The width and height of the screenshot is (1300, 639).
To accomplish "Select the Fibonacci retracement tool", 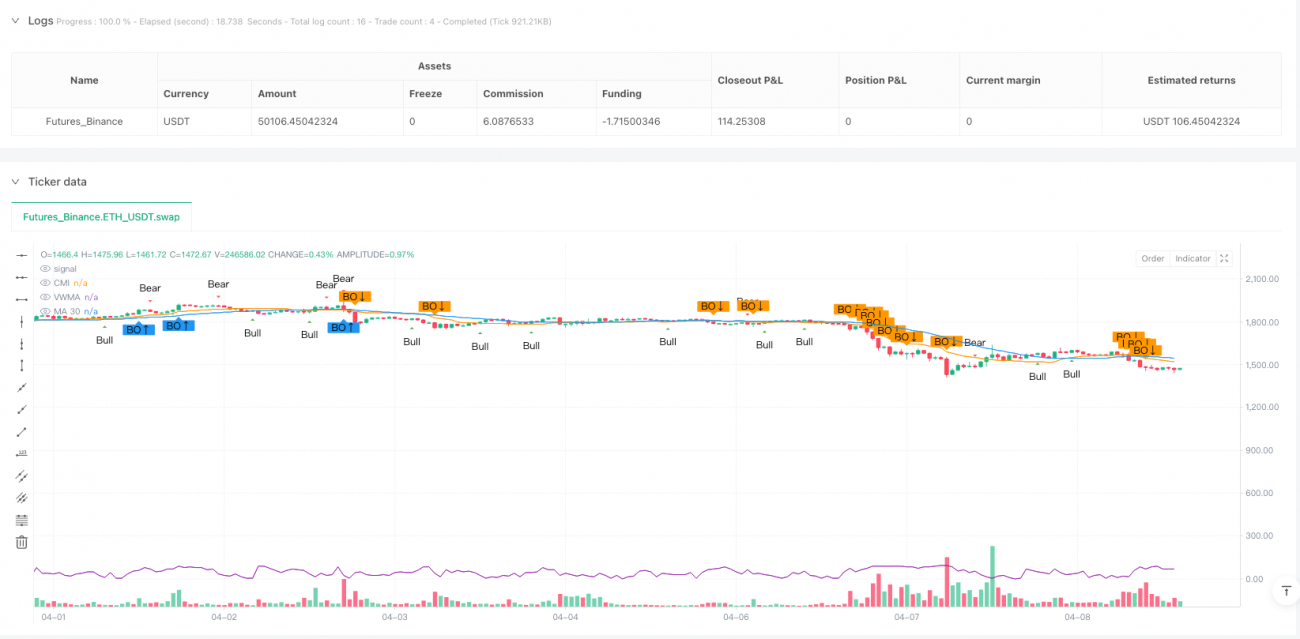I will point(21,520).
